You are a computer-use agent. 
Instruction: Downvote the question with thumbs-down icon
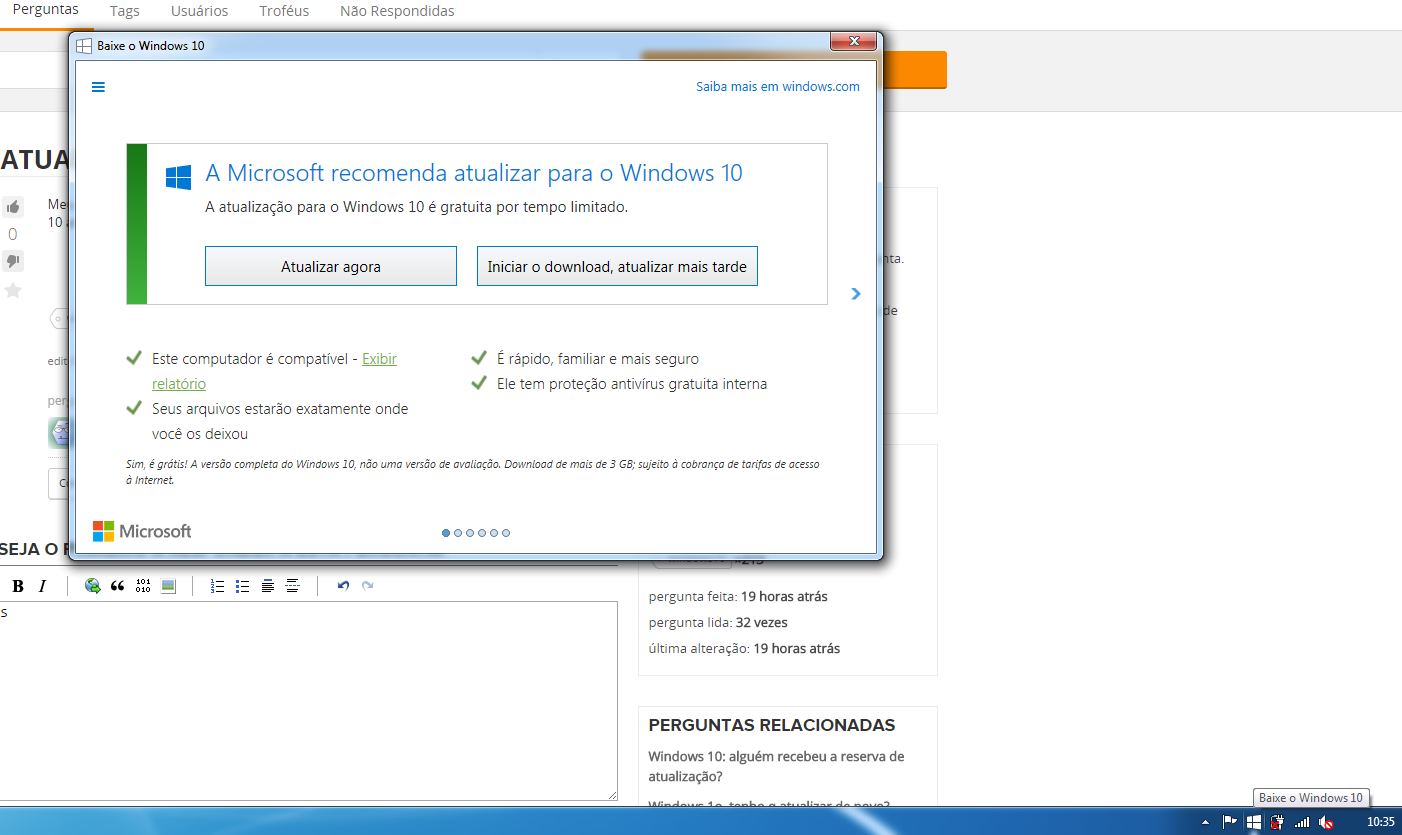pyautogui.click(x=13, y=261)
